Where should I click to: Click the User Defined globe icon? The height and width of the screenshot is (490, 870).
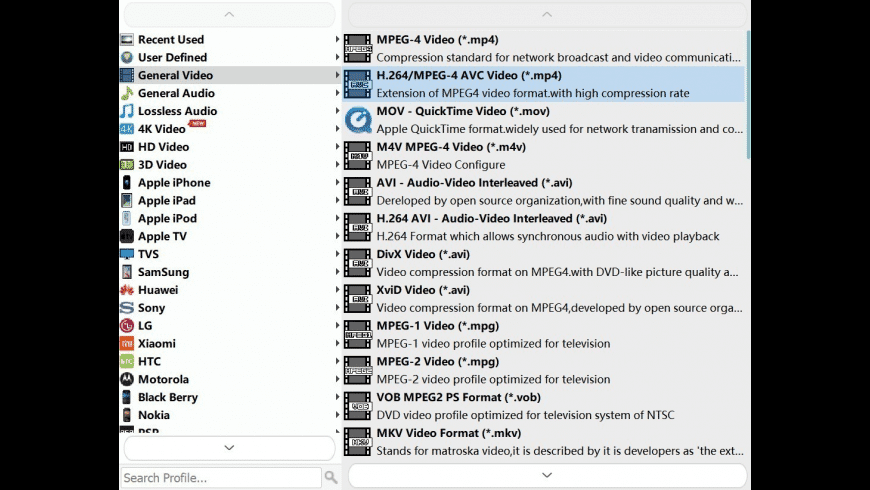[127, 57]
